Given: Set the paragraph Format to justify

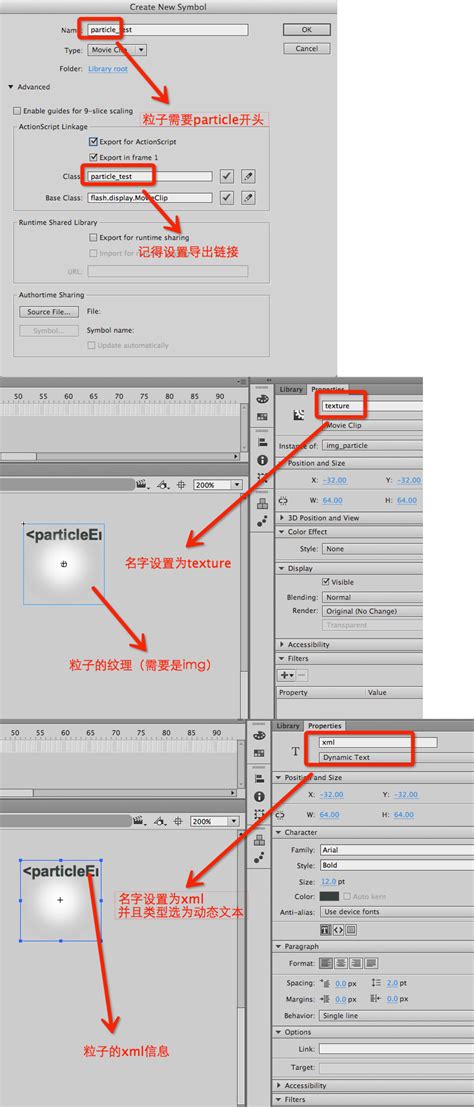Looking at the screenshot, I should point(371,963).
